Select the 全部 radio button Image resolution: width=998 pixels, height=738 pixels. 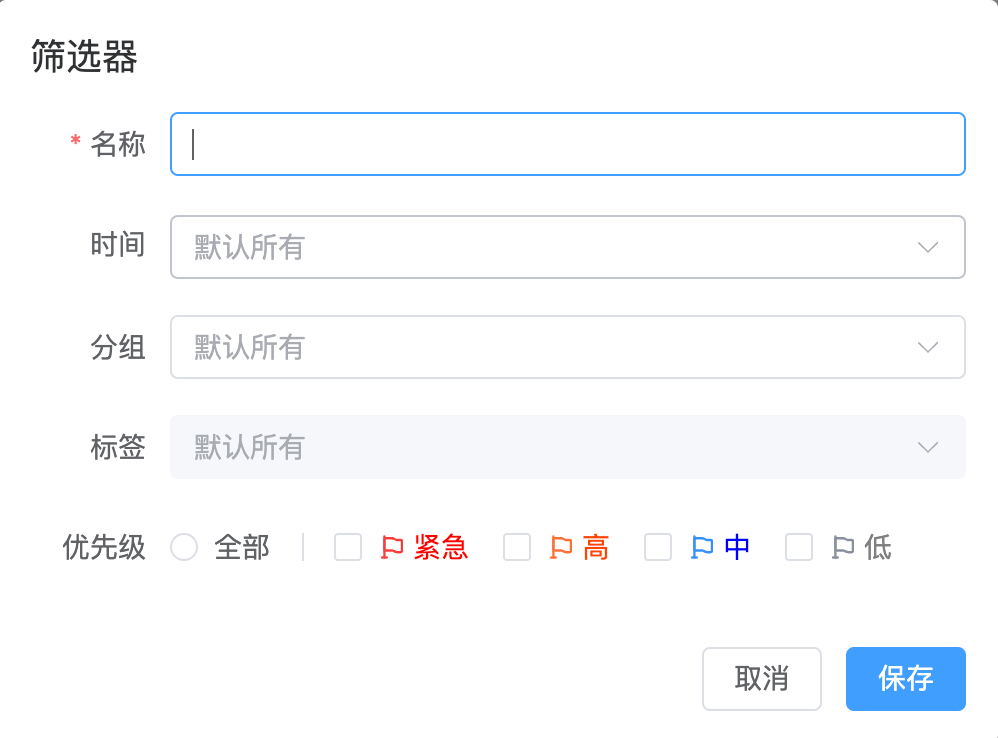tap(184, 547)
